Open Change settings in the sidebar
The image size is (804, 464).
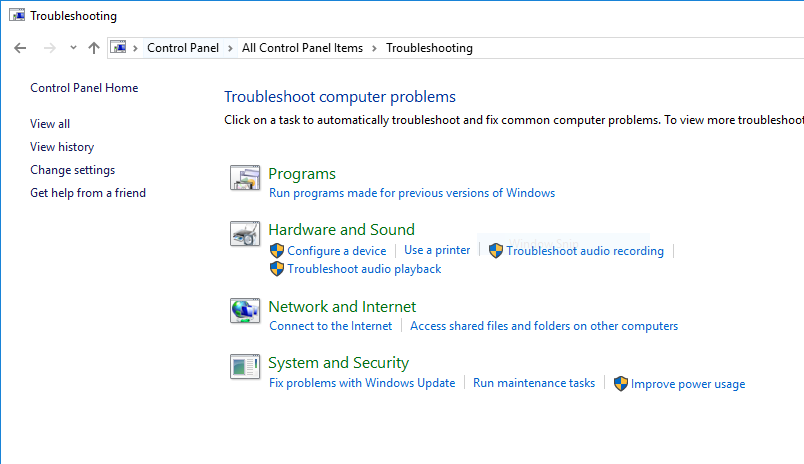tap(72, 170)
